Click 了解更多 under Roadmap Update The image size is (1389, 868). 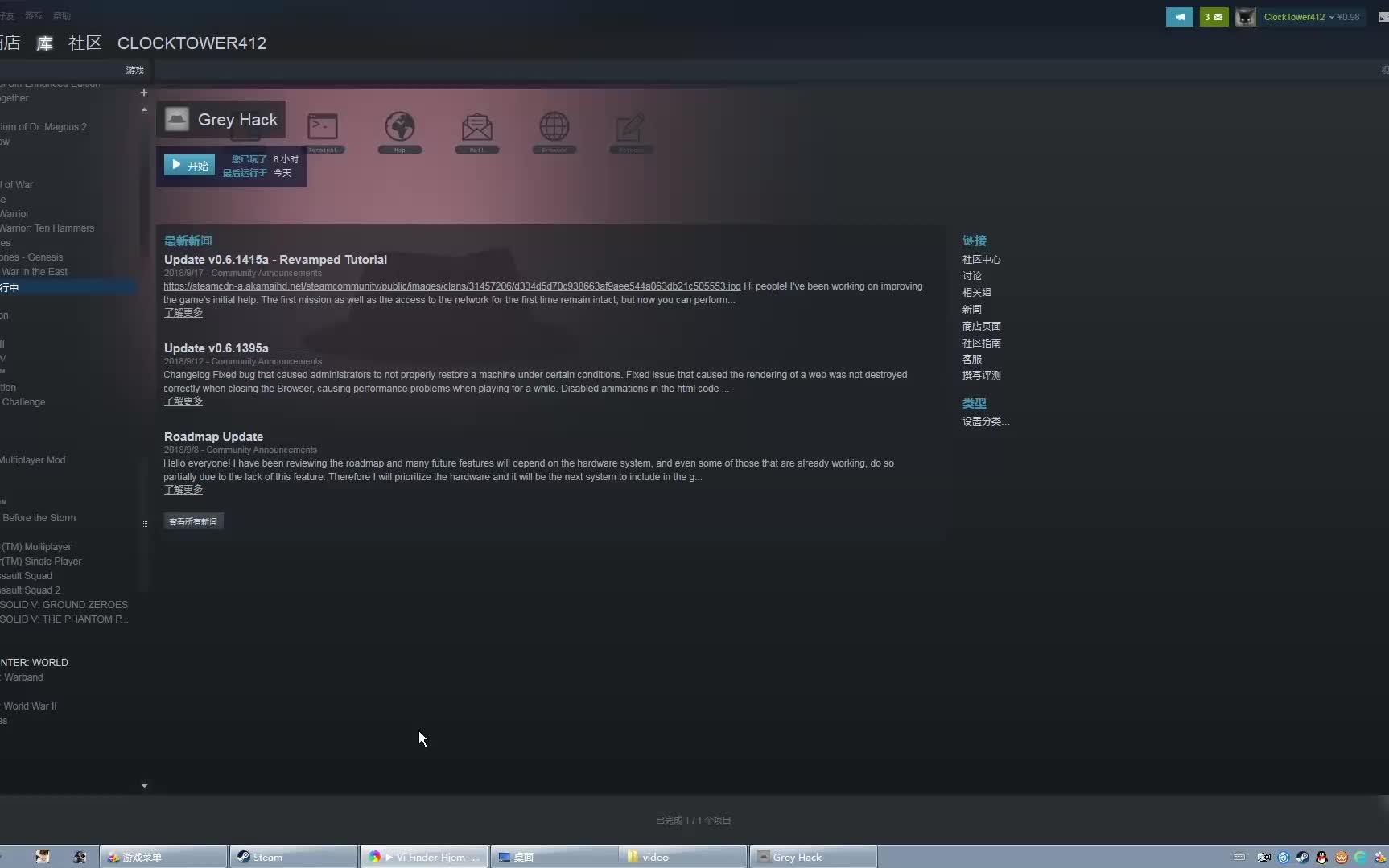pyautogui.click(x=183, y=490)
